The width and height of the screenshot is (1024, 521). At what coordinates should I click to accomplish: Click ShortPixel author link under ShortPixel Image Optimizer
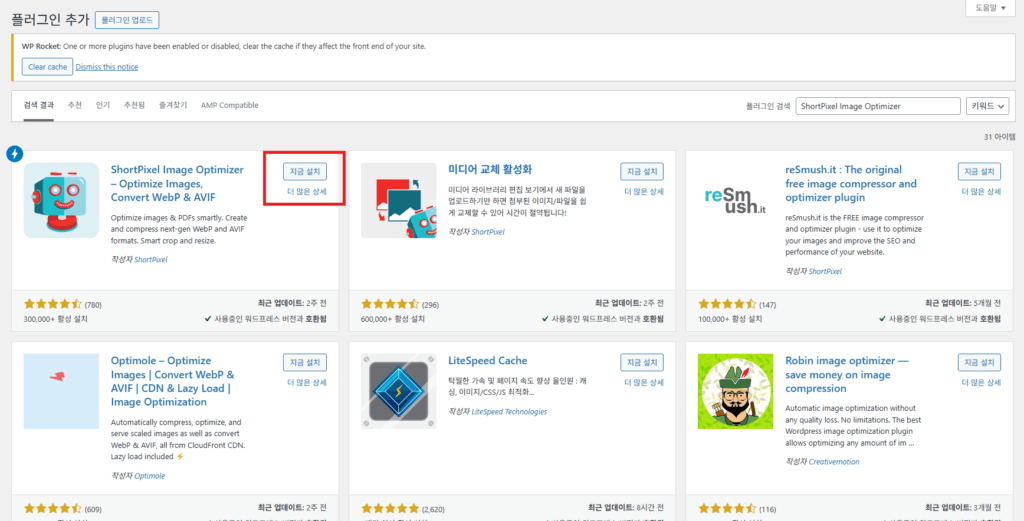tap(151, 259)
